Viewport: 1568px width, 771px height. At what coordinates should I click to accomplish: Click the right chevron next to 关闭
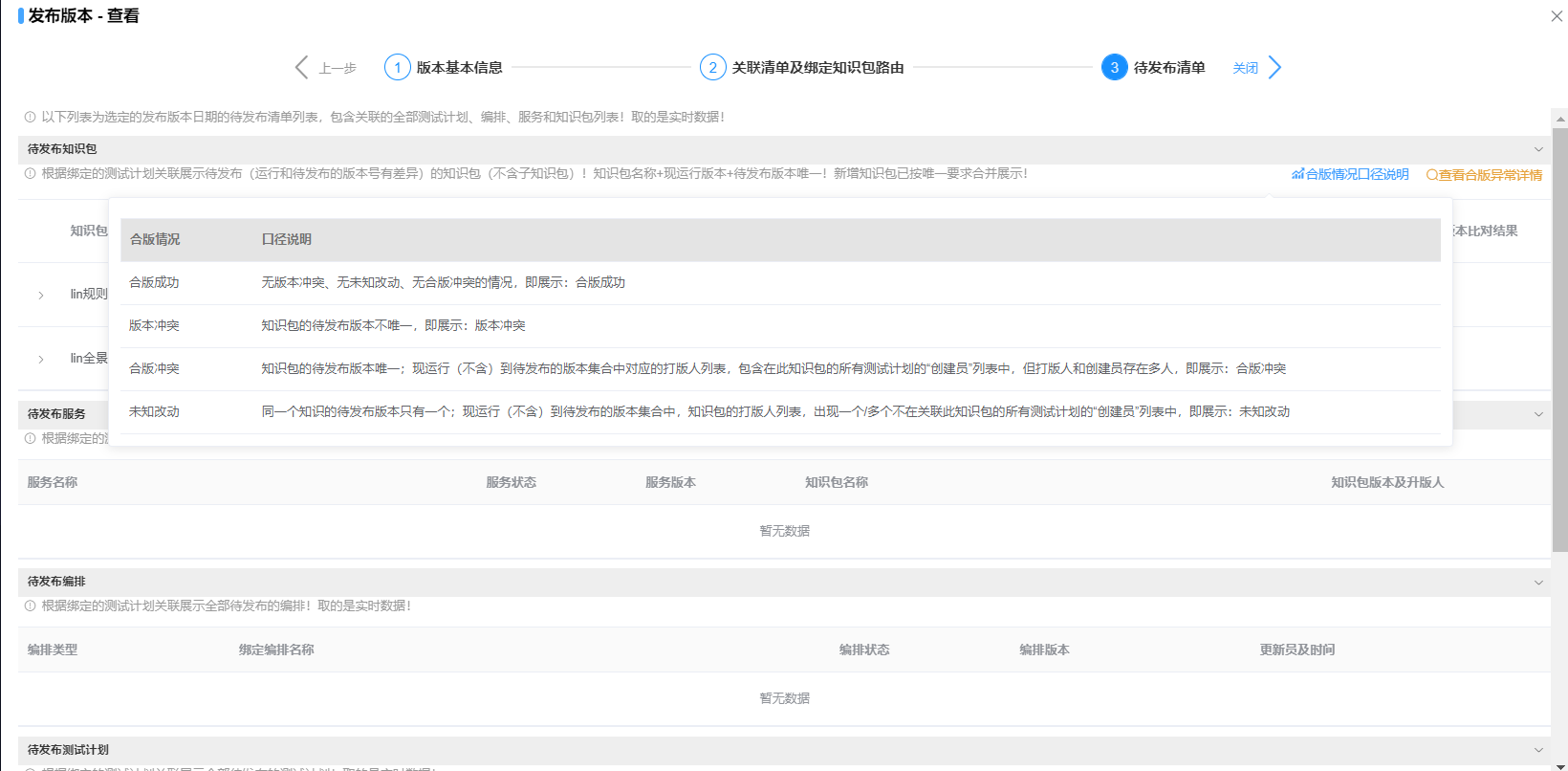[1274, 67]
